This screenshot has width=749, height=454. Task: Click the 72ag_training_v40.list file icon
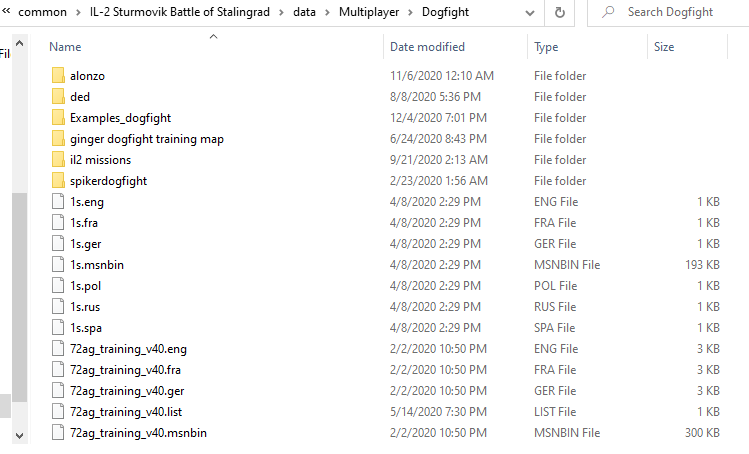tap(58, 412)
